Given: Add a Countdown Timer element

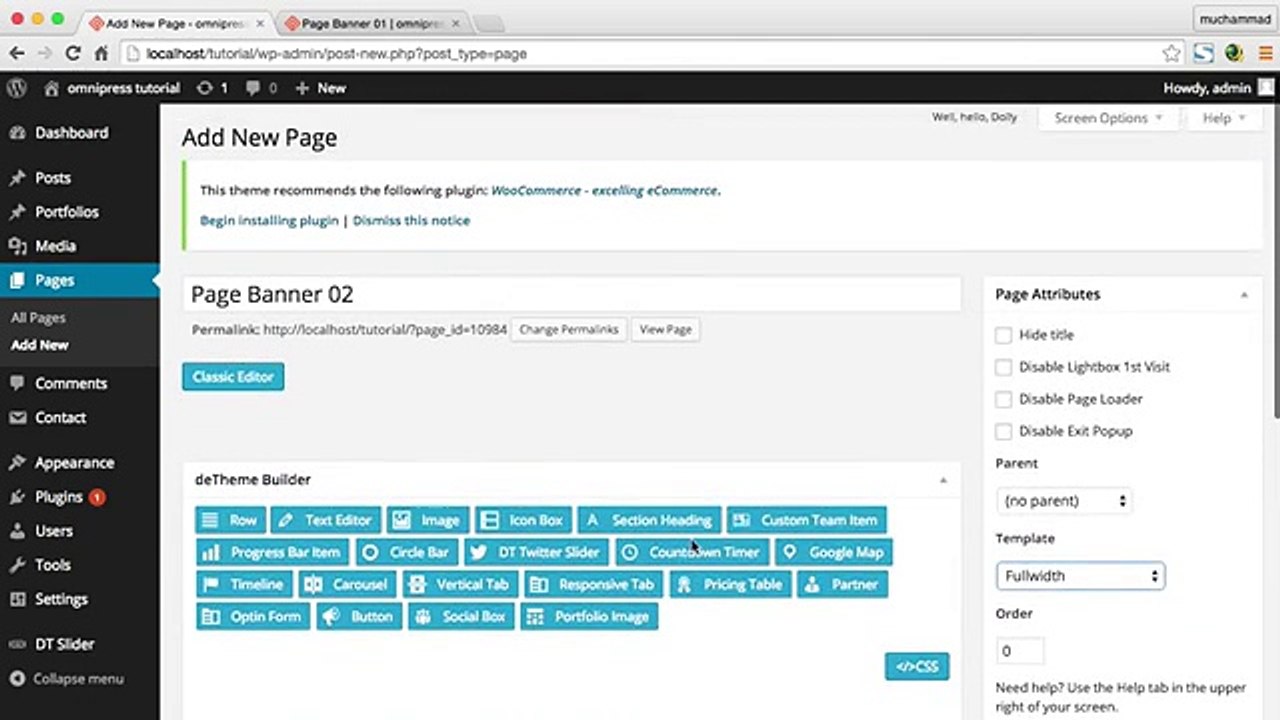Looking at the screenshot, I should (692, 552).
